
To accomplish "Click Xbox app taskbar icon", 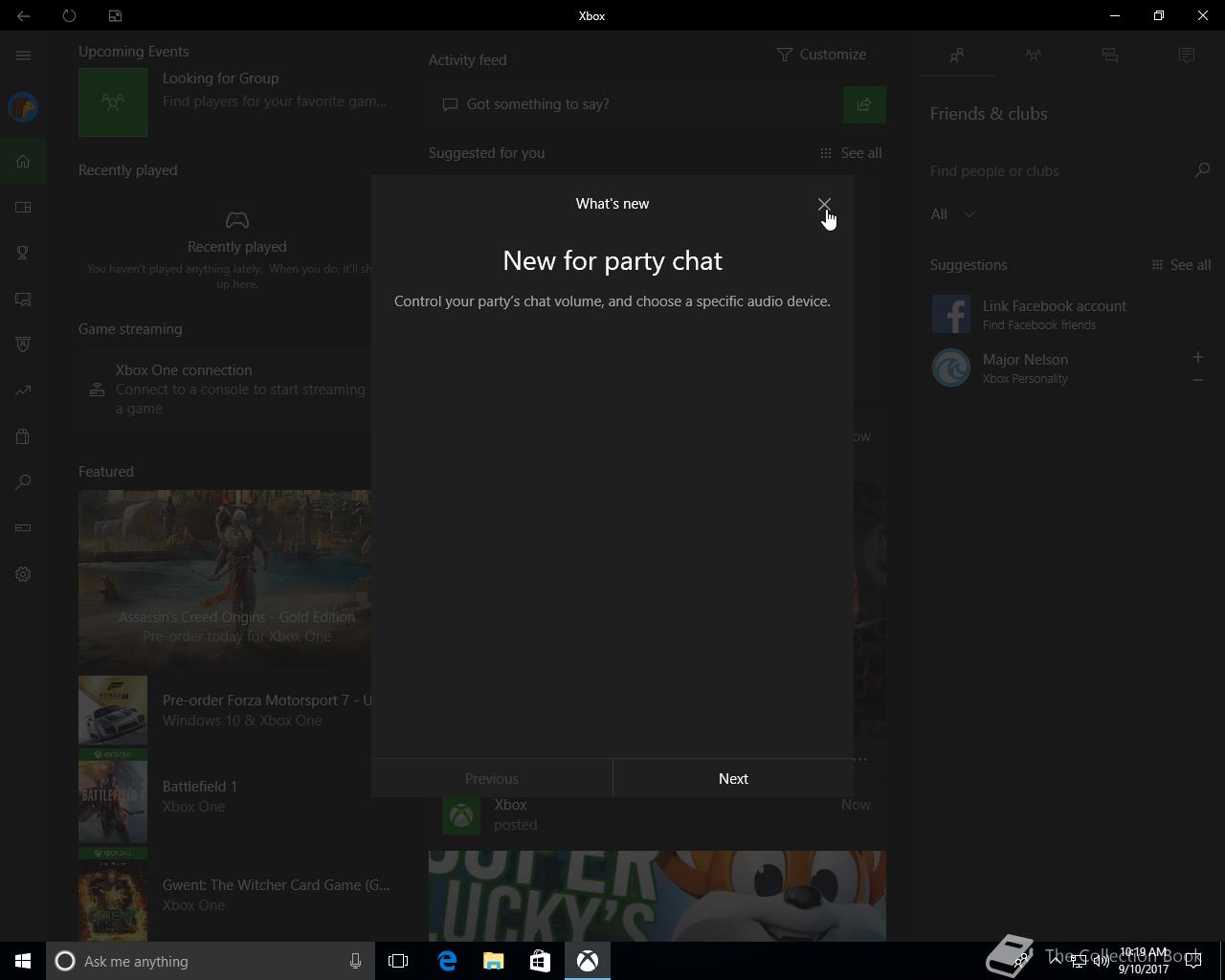I will (x=587, y=961).
